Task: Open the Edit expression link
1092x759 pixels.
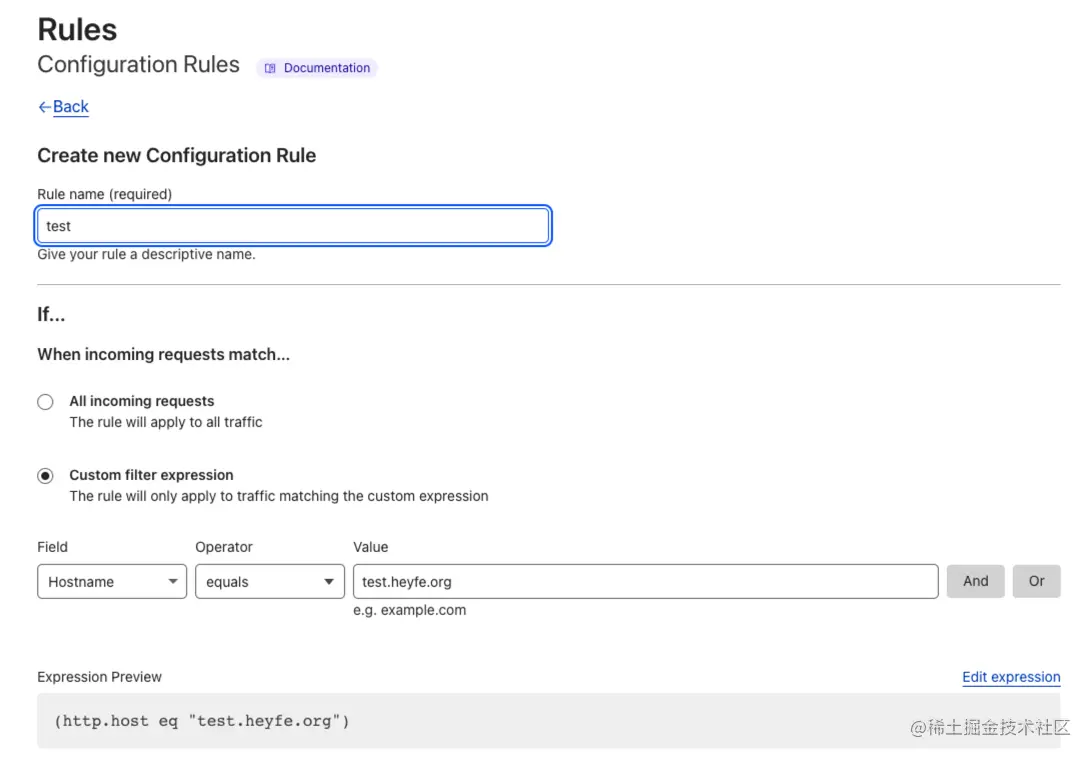Action: point(1010,677)
